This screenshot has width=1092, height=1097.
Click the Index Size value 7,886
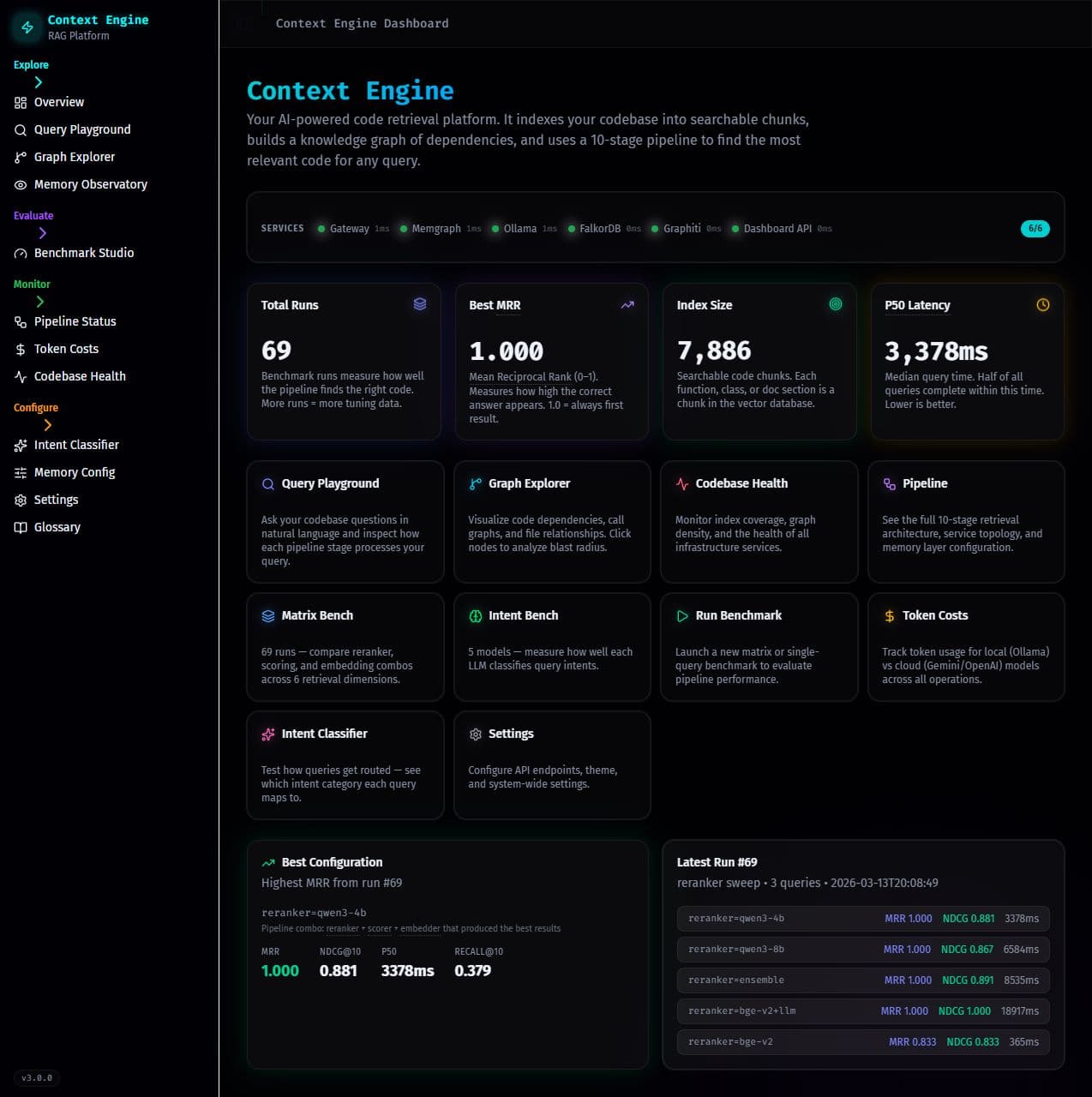tap(714, 351)
